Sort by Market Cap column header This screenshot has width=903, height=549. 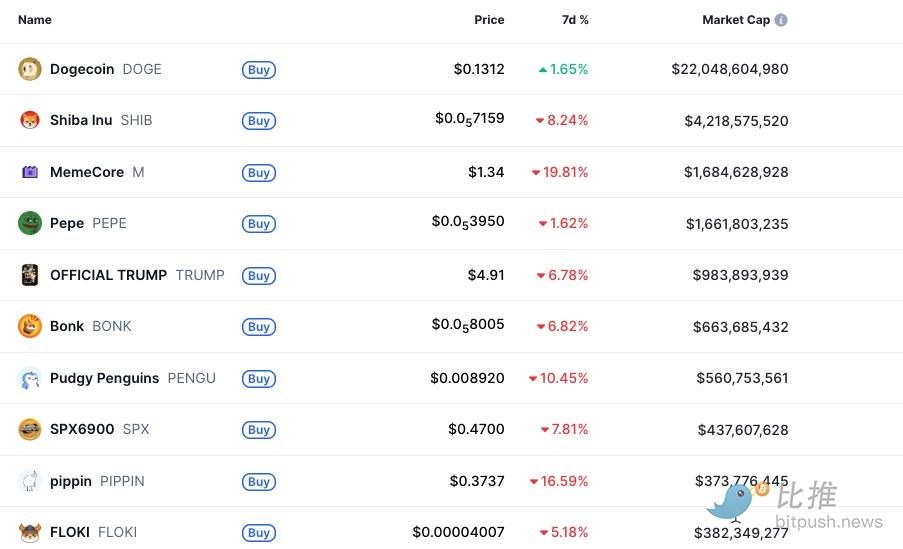click(x=736, y=20)
